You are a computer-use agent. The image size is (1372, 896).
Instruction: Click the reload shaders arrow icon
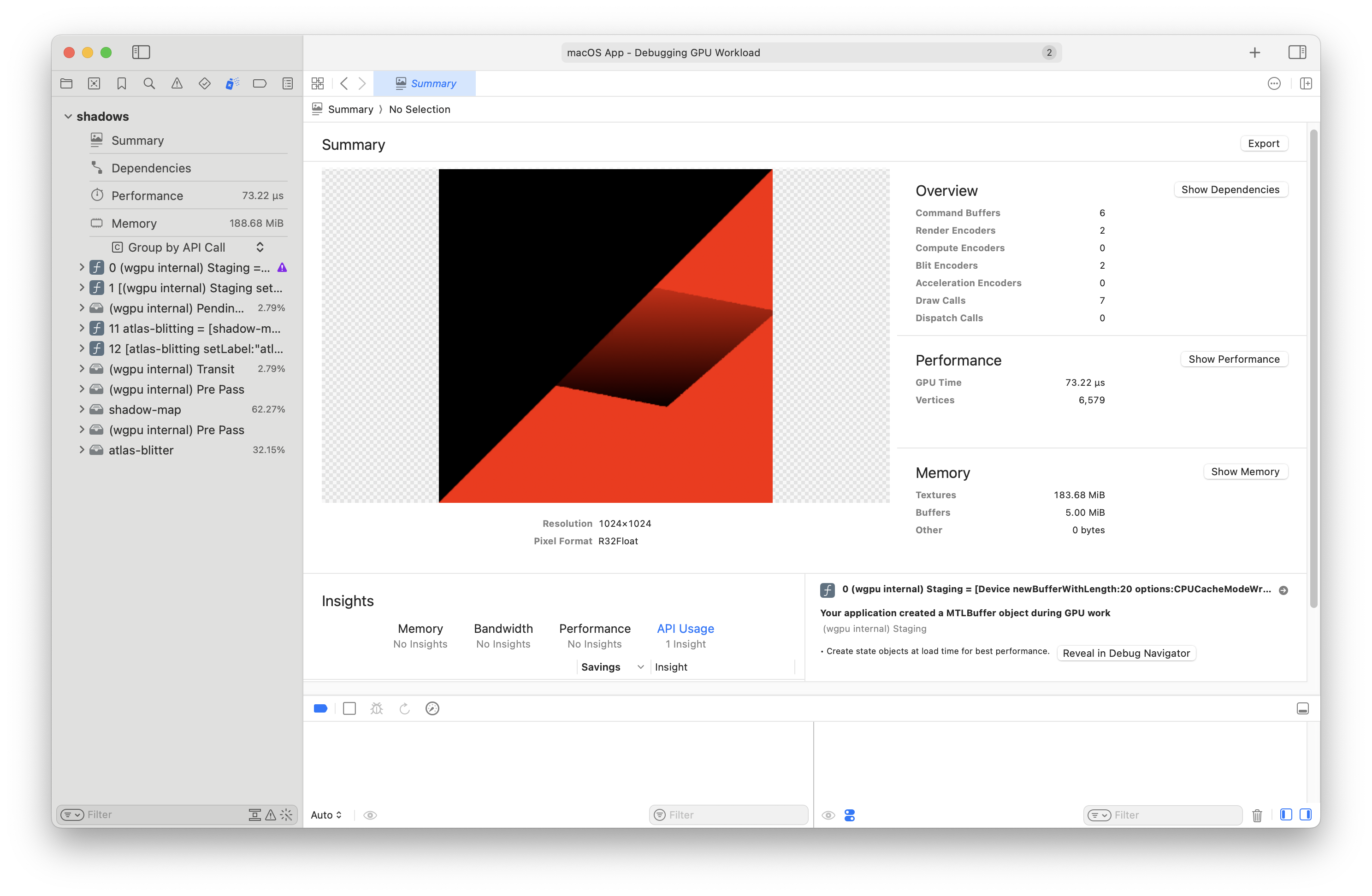[x=405, y=708]
